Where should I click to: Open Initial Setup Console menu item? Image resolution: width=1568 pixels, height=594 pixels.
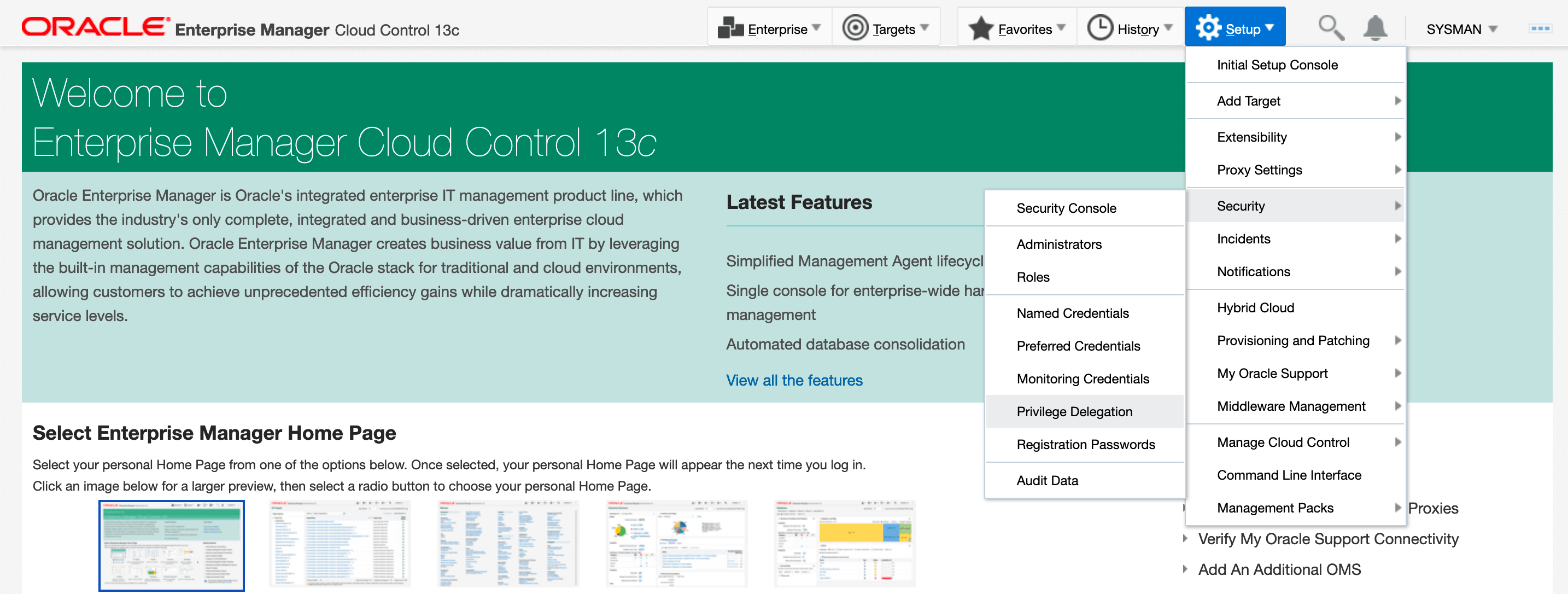pyautogui.click(x=1277, y=65)
